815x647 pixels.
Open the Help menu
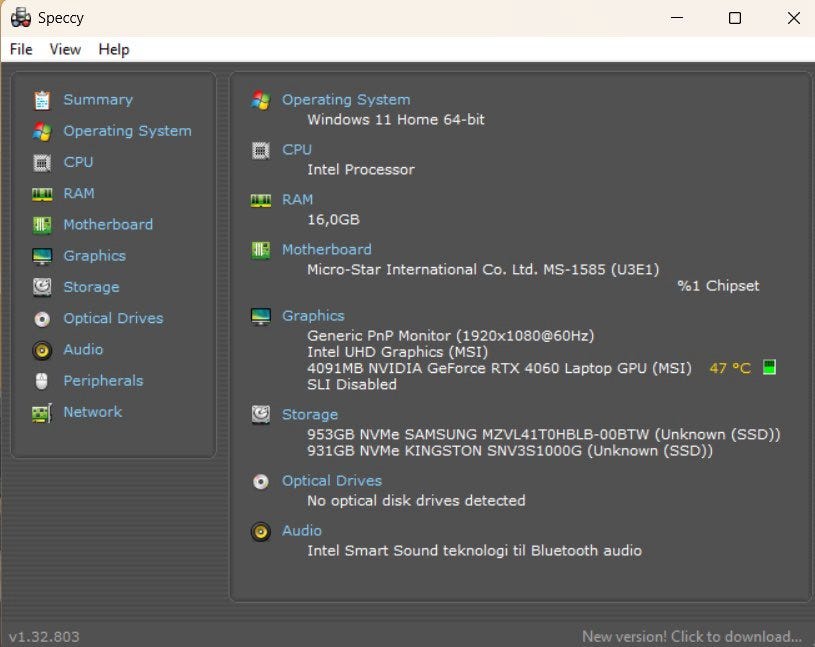pyautogui.click(x=114, y=49)
